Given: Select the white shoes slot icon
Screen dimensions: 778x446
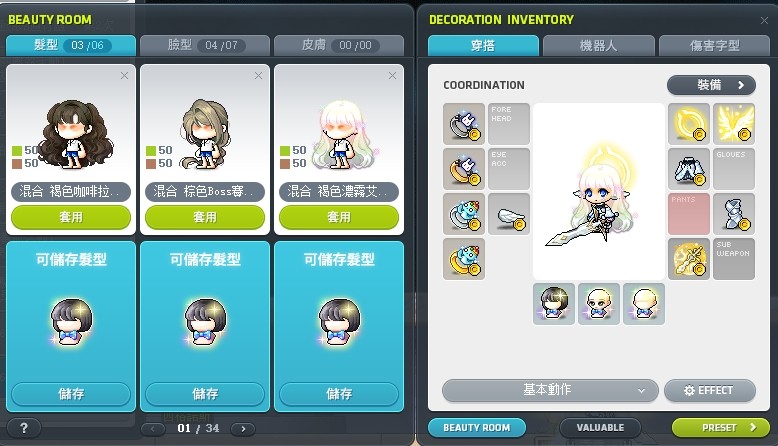Looking at the screenshot, I should 734,214.
